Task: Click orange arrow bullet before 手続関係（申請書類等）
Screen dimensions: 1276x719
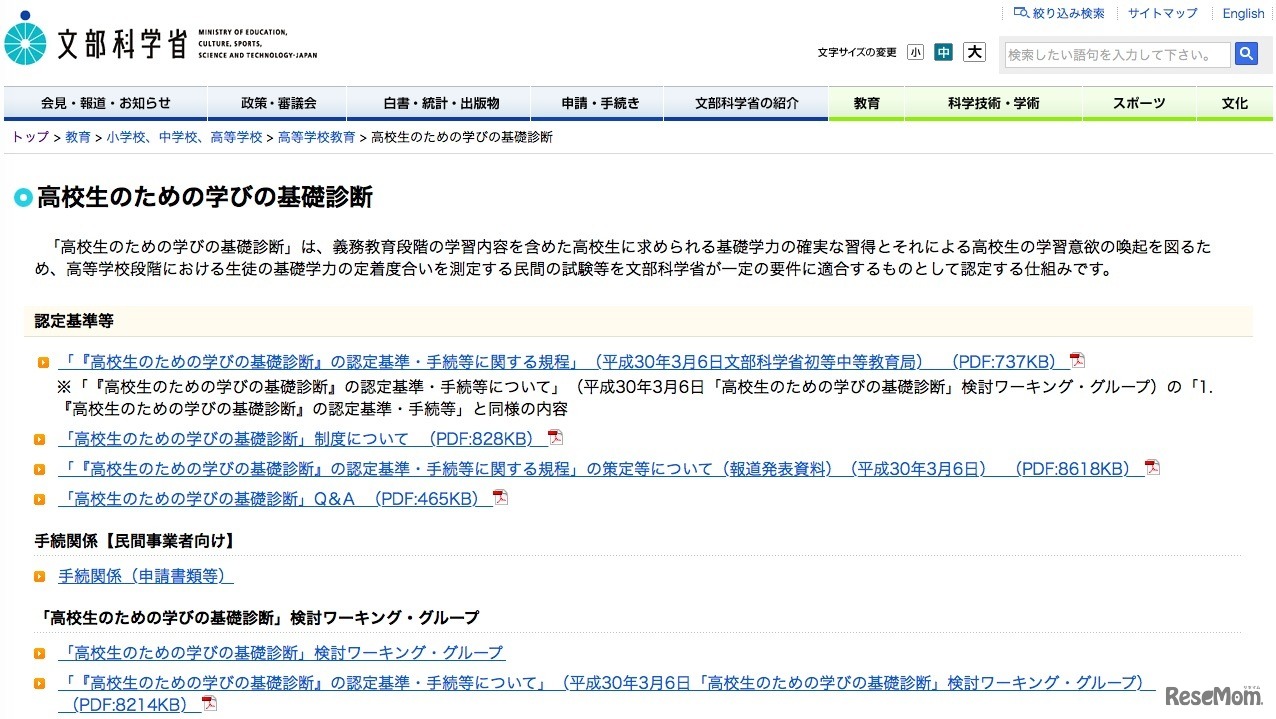Action: (x=40, y=576)
